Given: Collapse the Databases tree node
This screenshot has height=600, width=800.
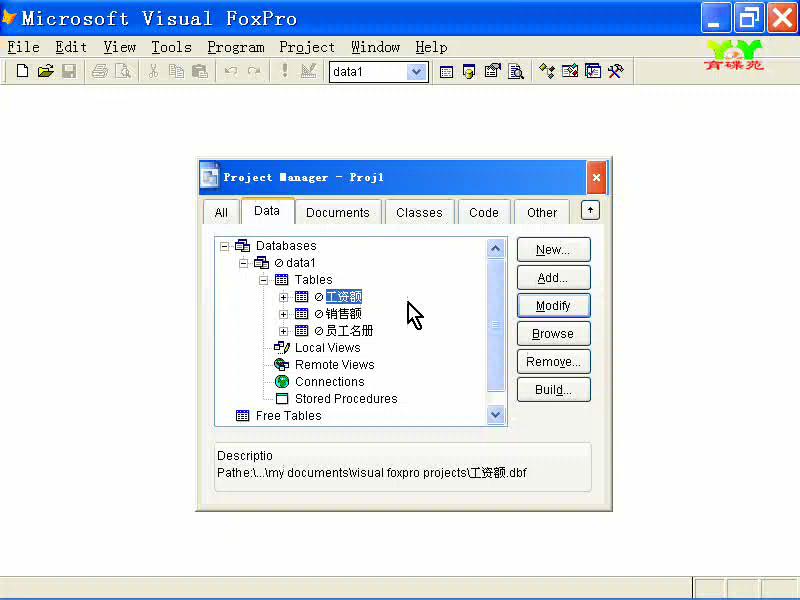Looking at the screenshot, I should 224,246.
